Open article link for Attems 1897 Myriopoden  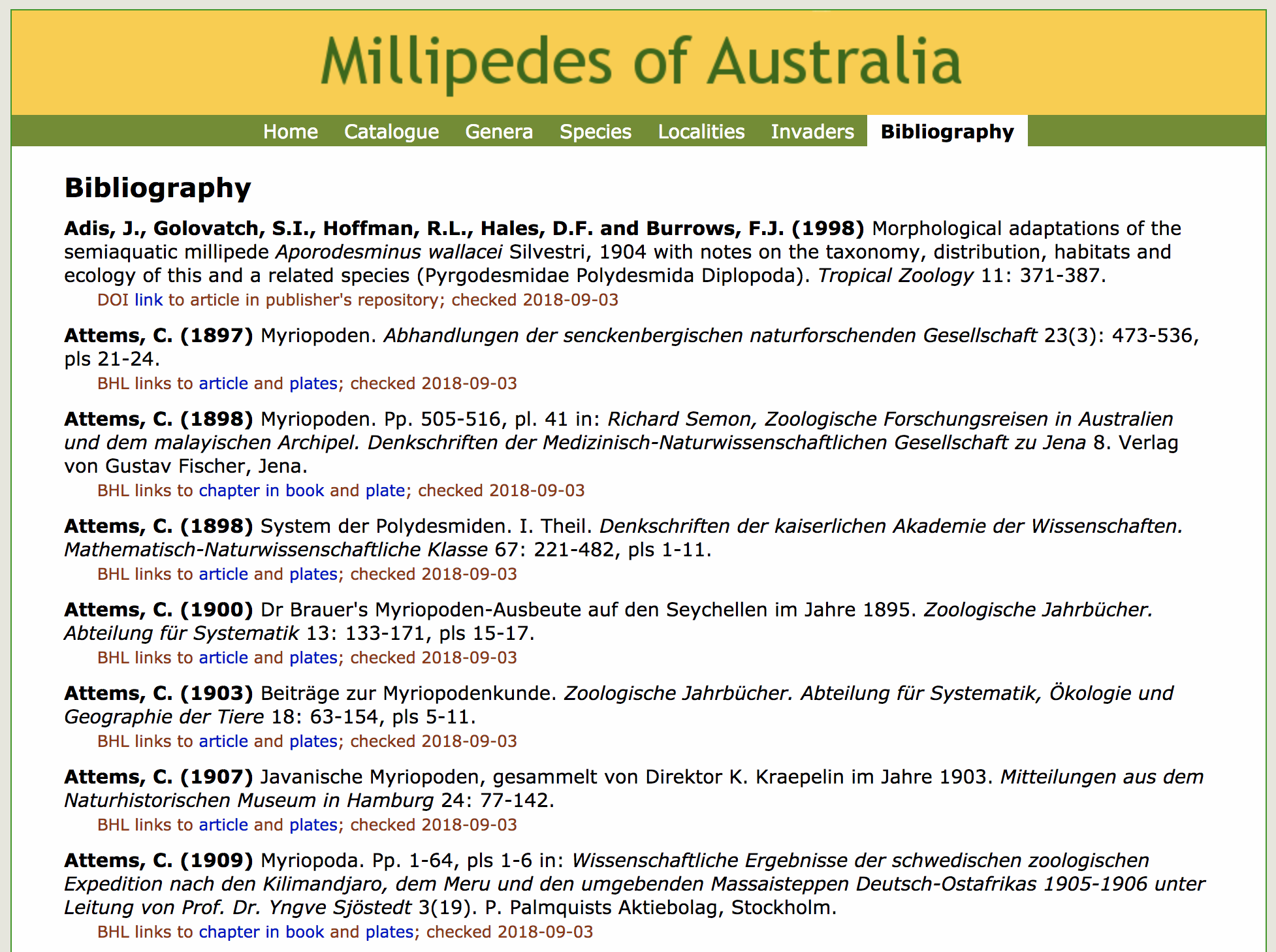pyautogui.click(x=223, y=383)
